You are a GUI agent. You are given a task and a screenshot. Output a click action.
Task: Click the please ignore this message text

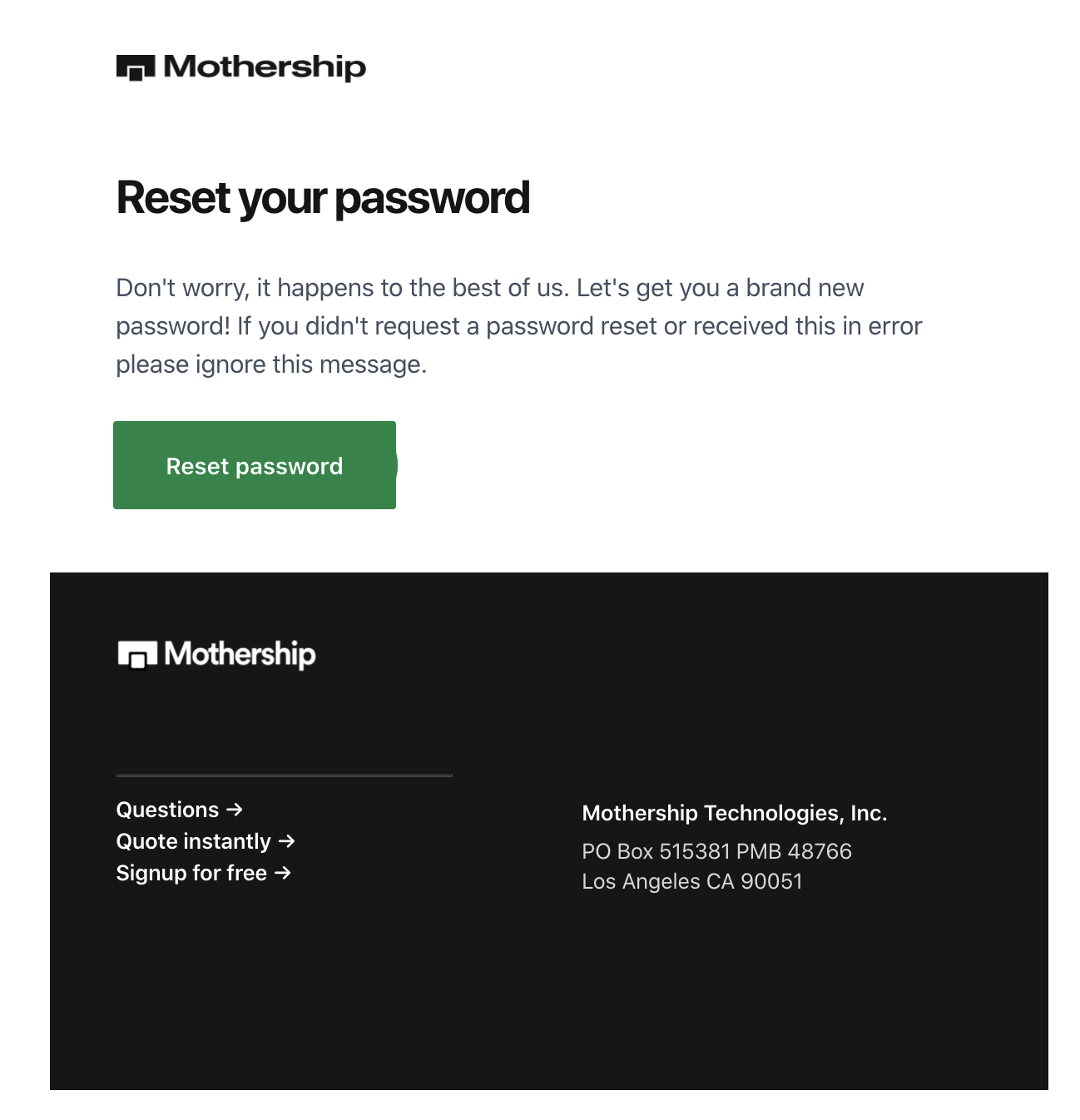(x=271, y=364)
